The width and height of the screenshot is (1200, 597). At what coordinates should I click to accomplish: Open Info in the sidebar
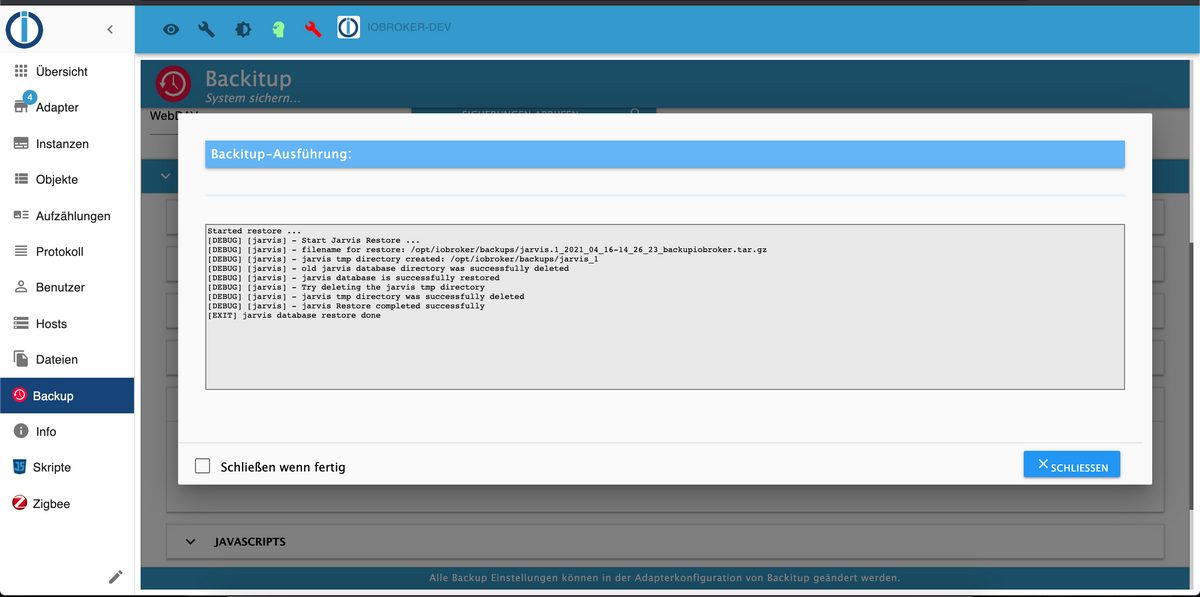pyautogui.click(x=67, y=432)
